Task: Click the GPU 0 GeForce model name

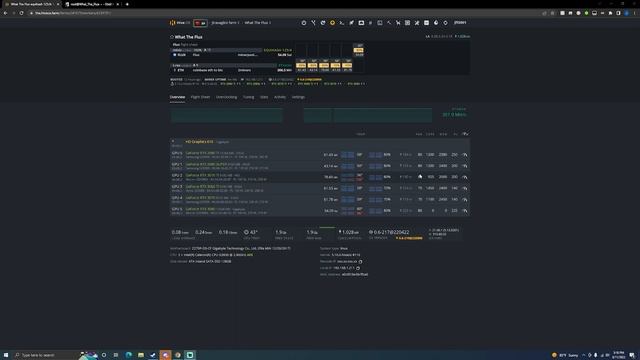Action: point(202,153)
